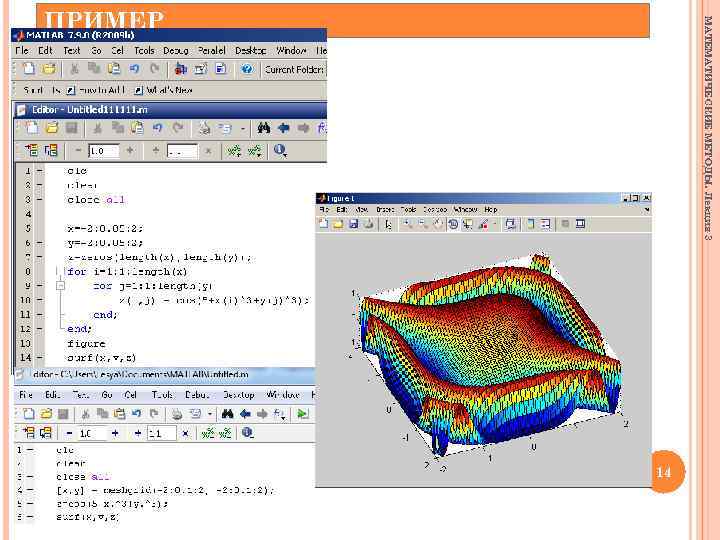Open brush color dropdown in Figure 1 toolbar
The width and height of the screenshot is (720, 540).
494,224
